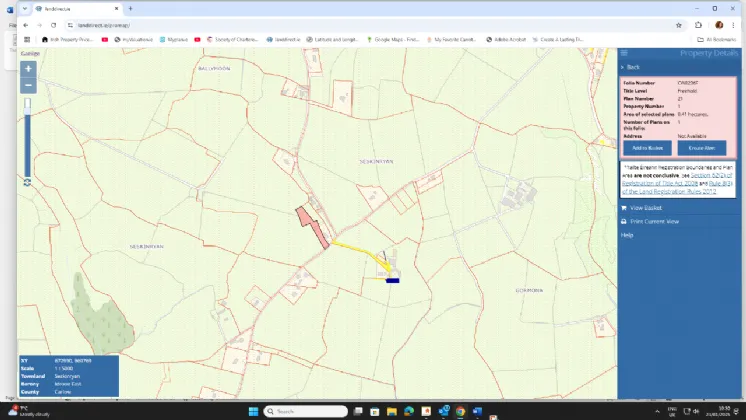Go back using the Back arrow
The height and width of the screenshot is (420, 746).
[631, 67]
